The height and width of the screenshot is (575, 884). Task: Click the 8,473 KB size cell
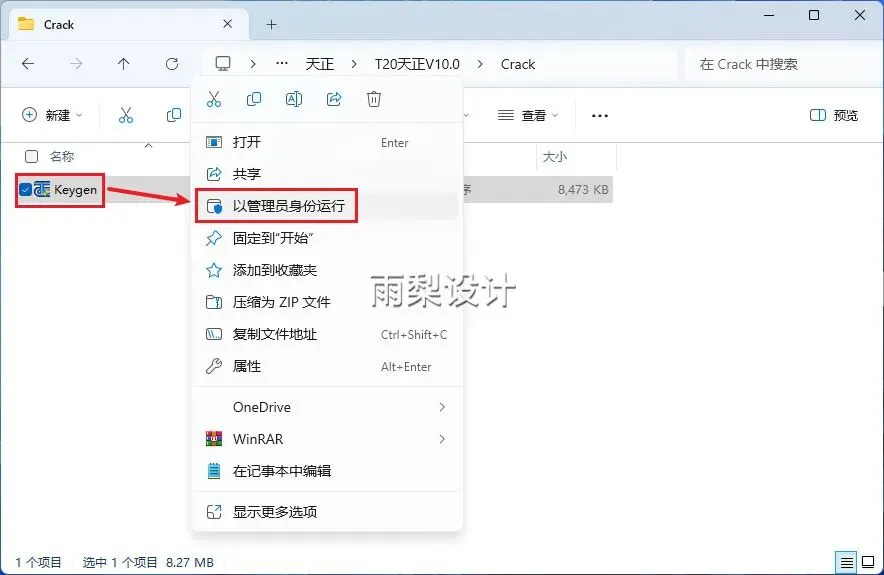(x=583, y=189)
